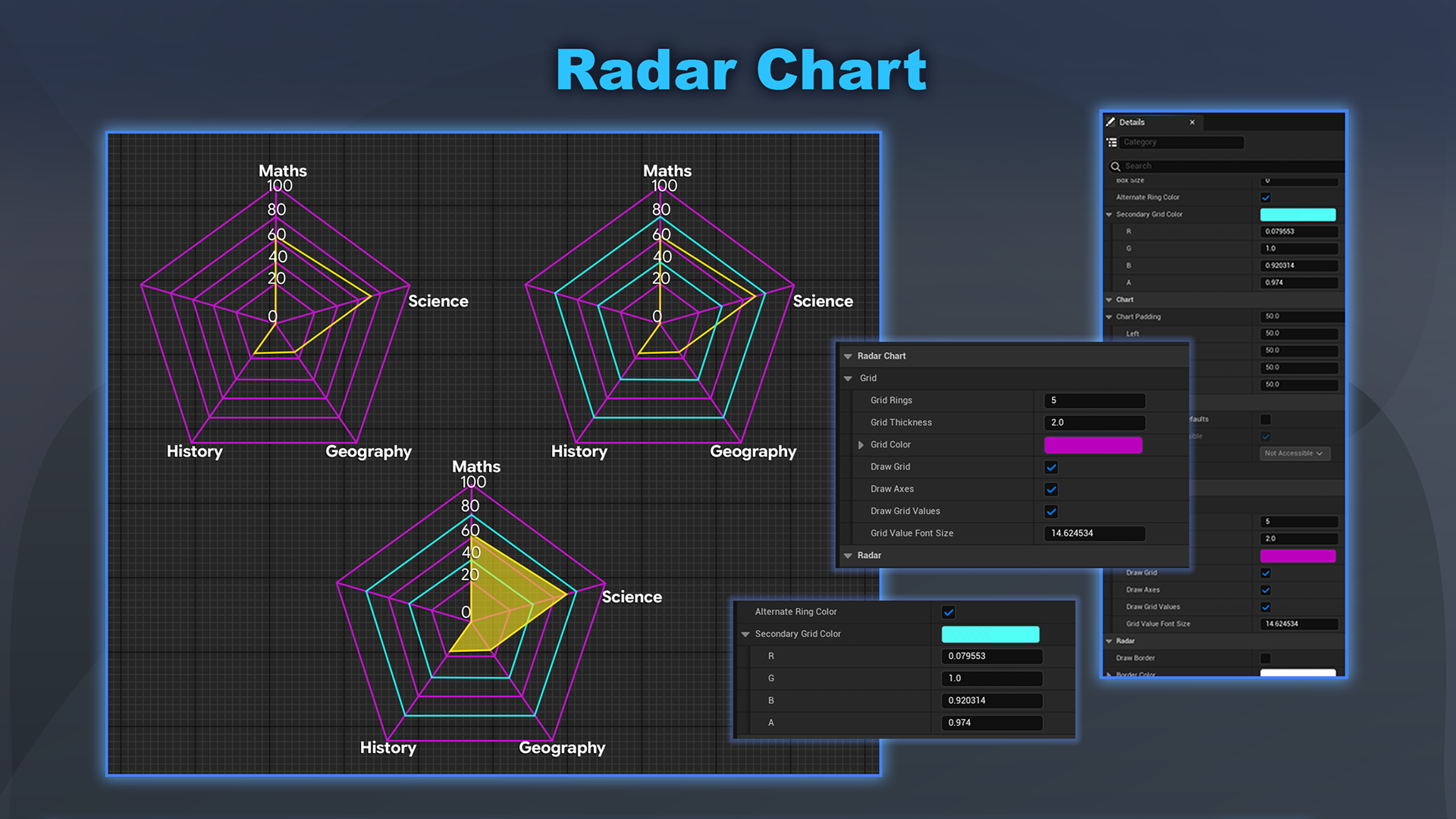Click the Category filter field
The image size is (1456, 819).
click(x=1182, y=143)
